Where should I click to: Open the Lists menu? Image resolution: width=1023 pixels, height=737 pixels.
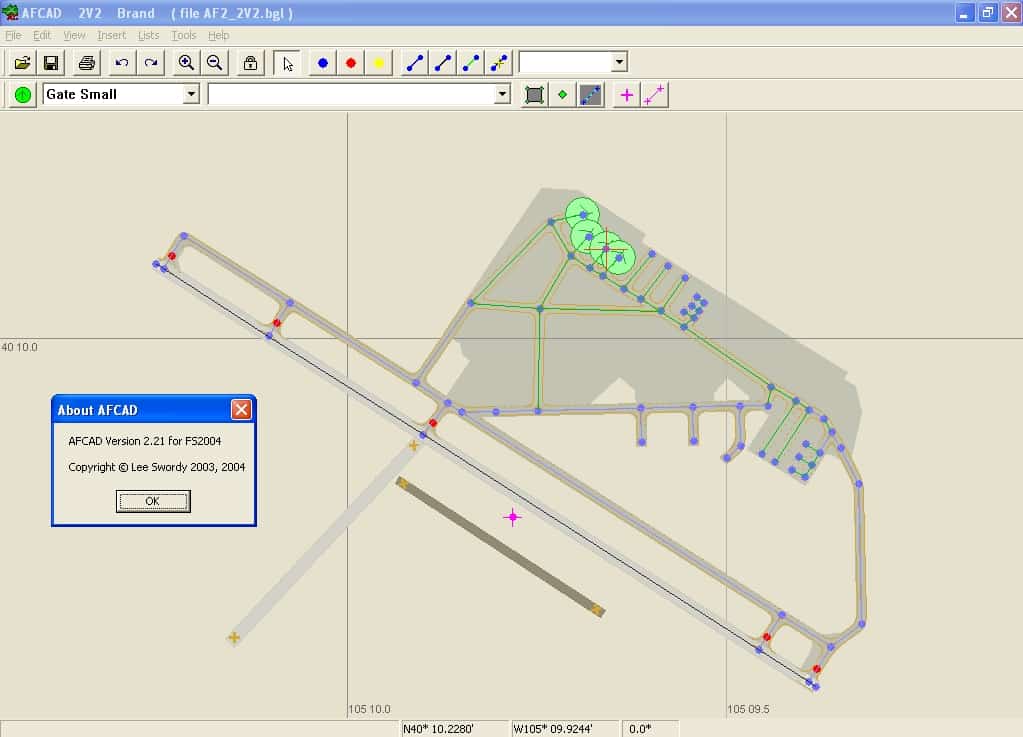148,35
